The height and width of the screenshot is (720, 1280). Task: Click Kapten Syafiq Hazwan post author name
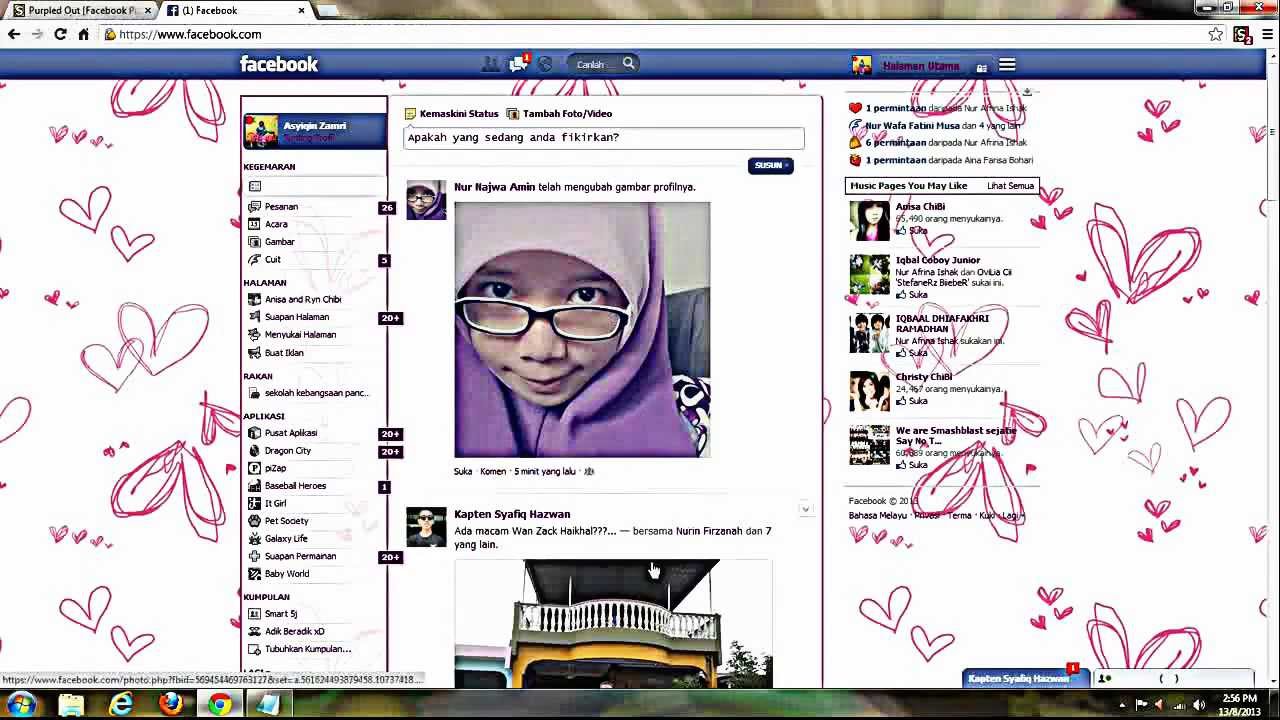point(512,514)
